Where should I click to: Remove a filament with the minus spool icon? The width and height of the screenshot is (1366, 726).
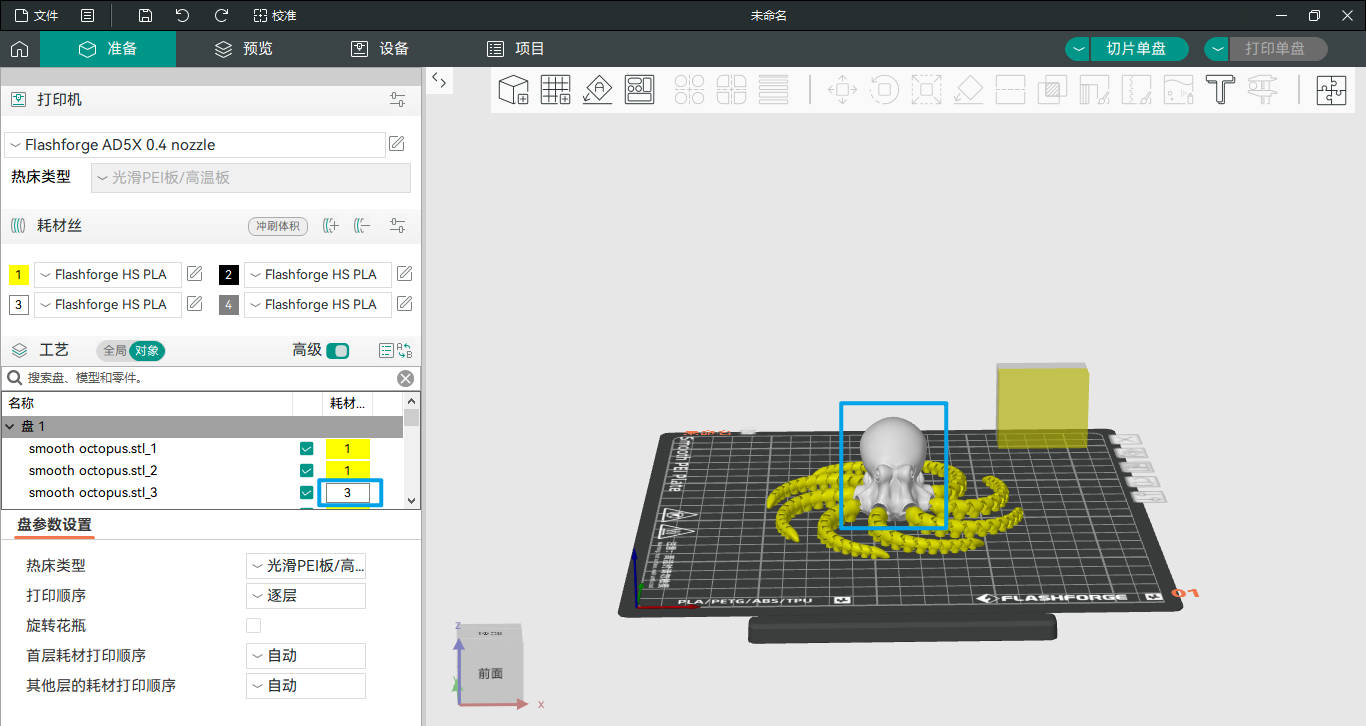(x=363, y=226)
